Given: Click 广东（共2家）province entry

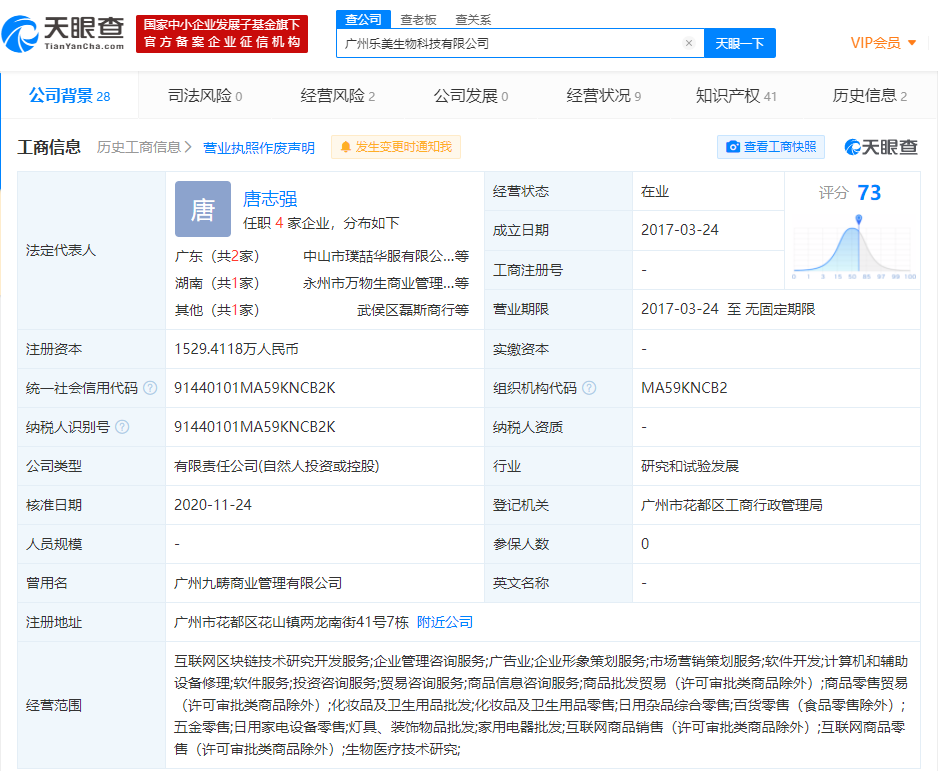Looking at the screenshot, I should pos(217,256).
